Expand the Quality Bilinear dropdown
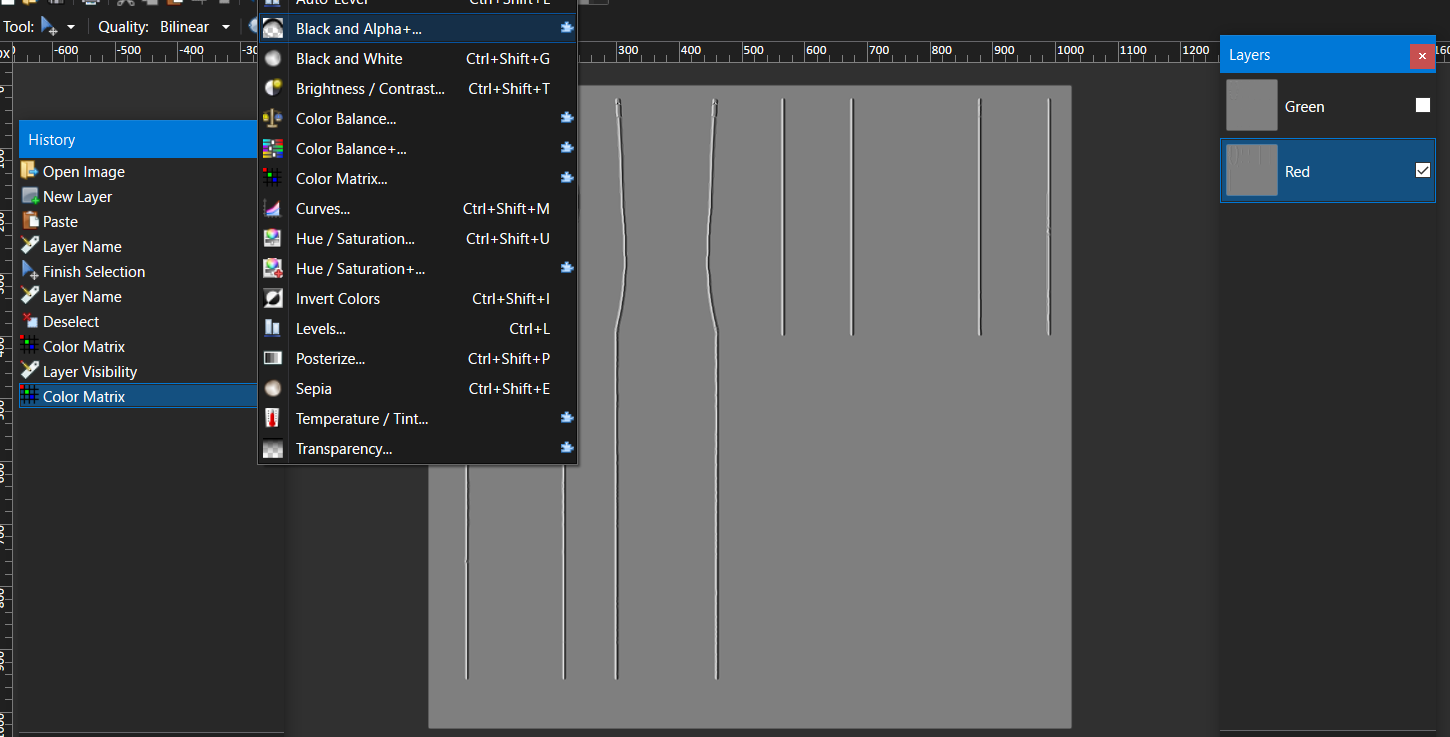1450x737 pixels. click(196, 27)
